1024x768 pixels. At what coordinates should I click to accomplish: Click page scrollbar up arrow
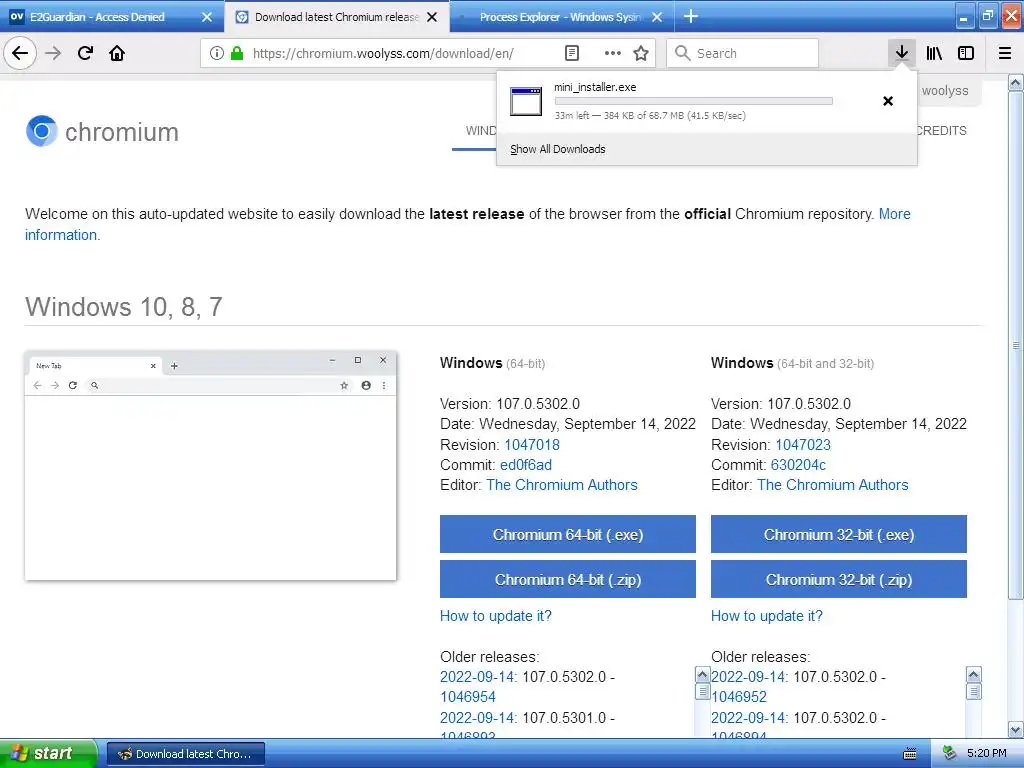[1016, 82]
